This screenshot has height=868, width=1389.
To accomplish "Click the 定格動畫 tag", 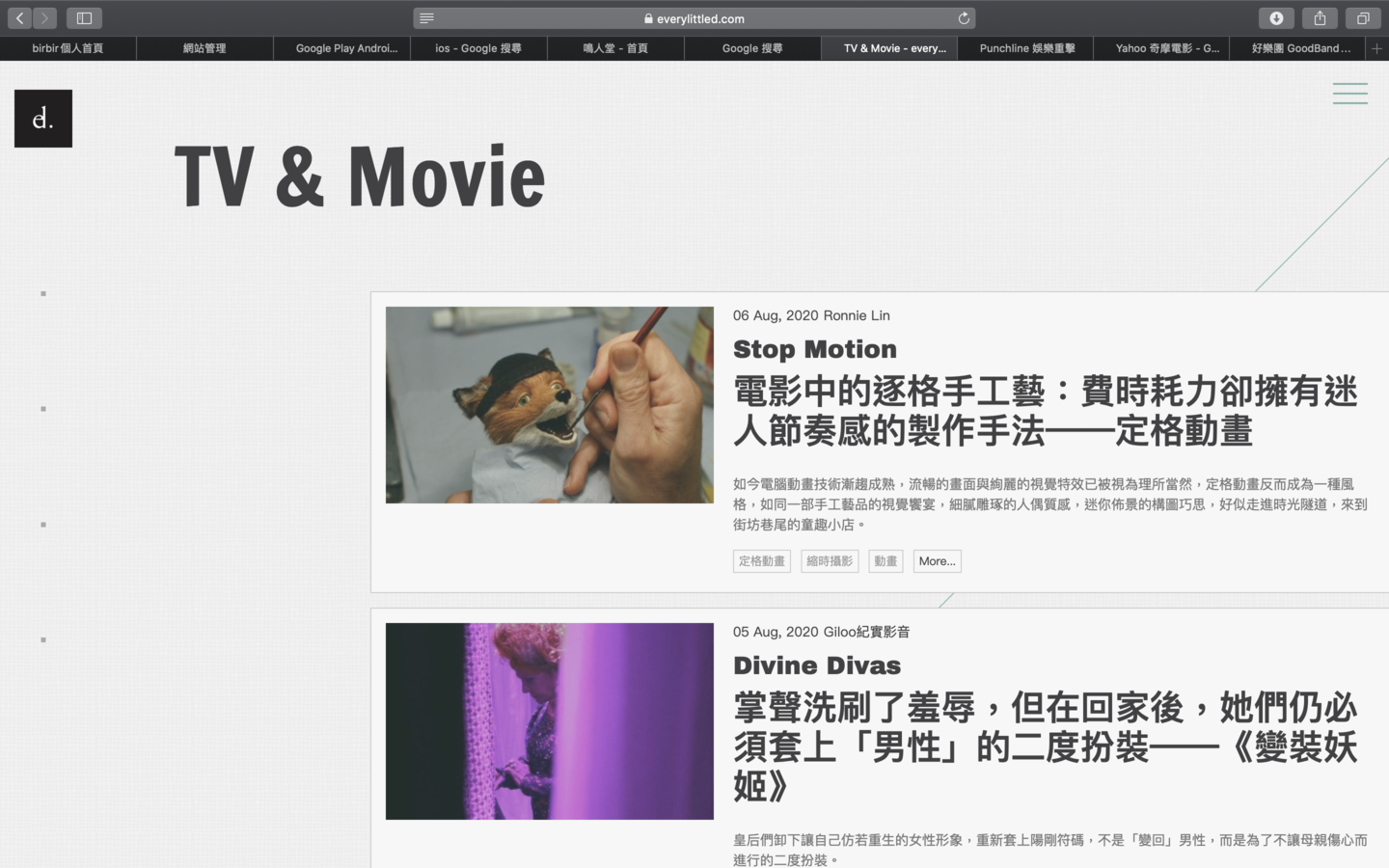I will coord(762,561).
